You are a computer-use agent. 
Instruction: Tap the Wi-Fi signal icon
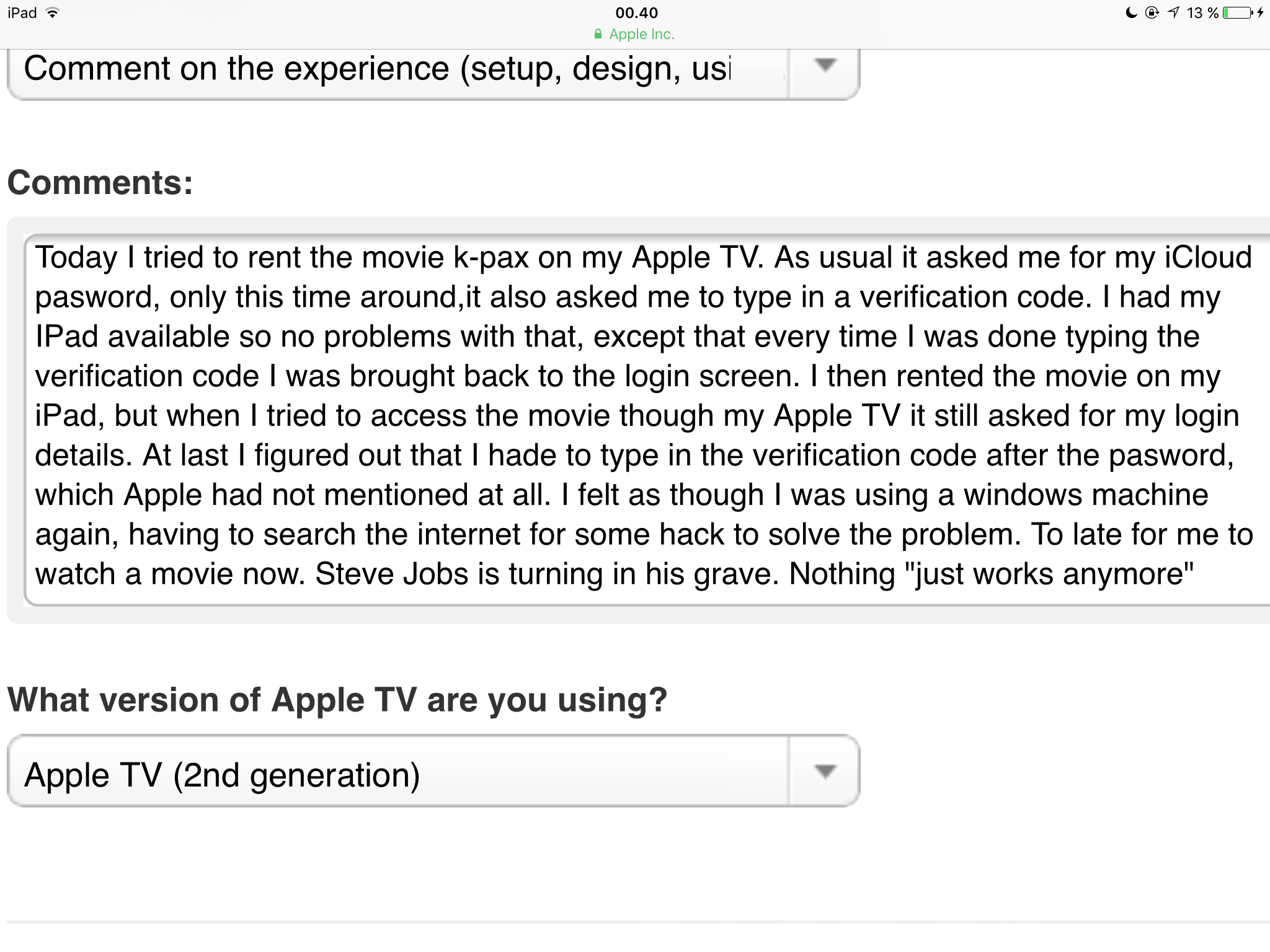coord(53,13)
